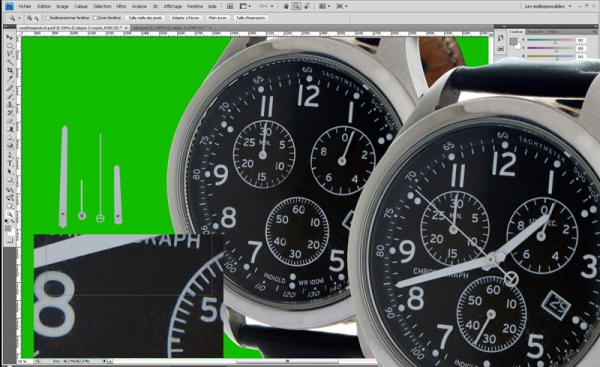Select the 3D Rotate tool

pyautogui.click(x=10, y=189)
